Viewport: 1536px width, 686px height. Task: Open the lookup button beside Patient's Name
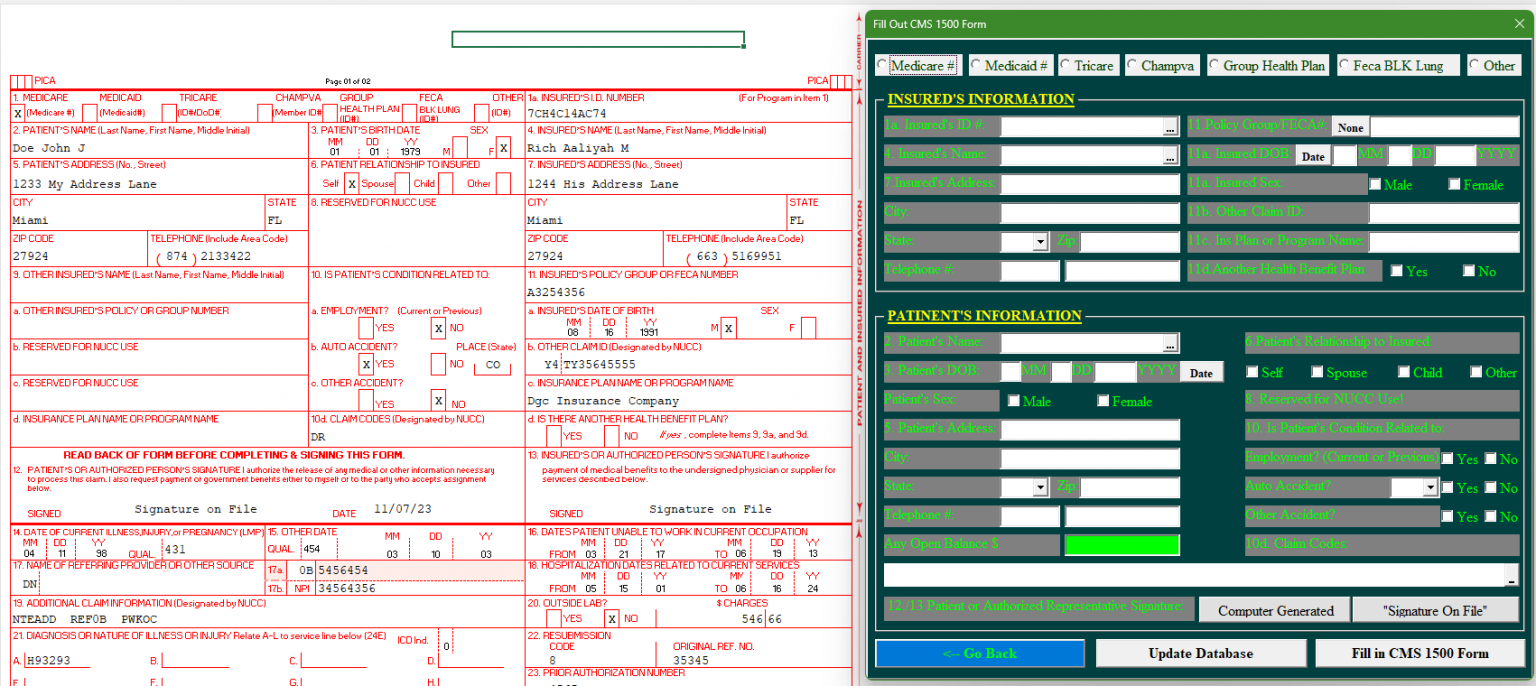pyautogui.click(x=1170, y=345)
